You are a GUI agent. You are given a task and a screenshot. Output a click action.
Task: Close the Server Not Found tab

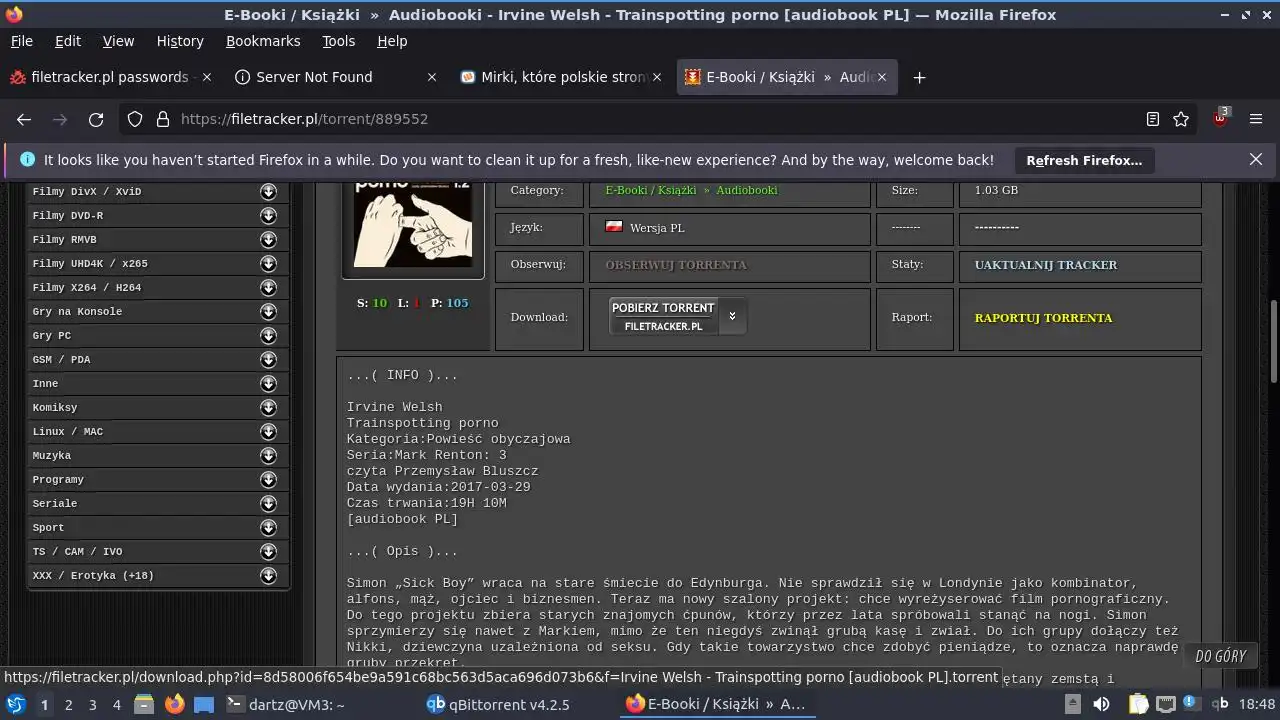(432, 77)
